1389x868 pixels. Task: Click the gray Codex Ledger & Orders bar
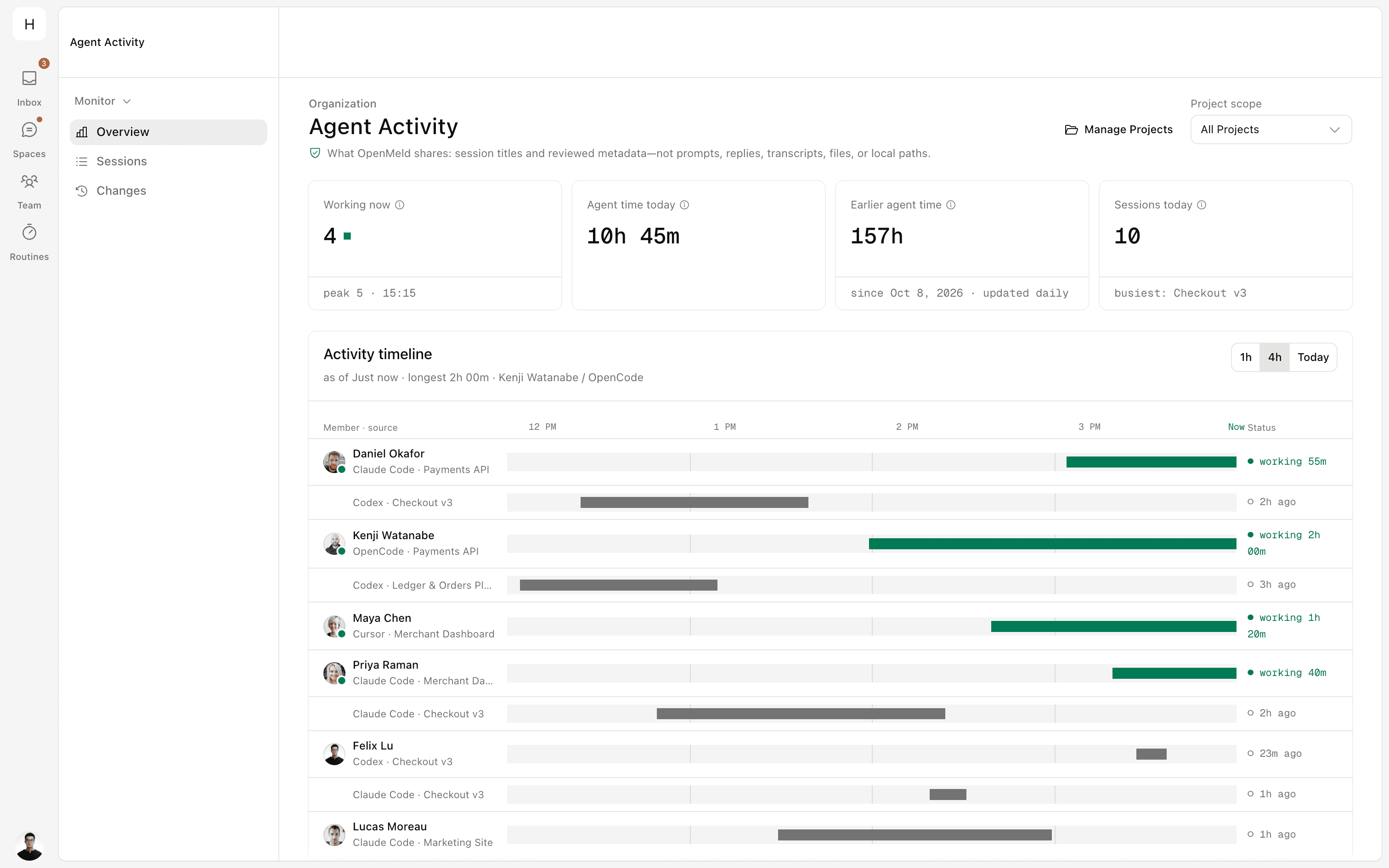[x=618, y=585]
